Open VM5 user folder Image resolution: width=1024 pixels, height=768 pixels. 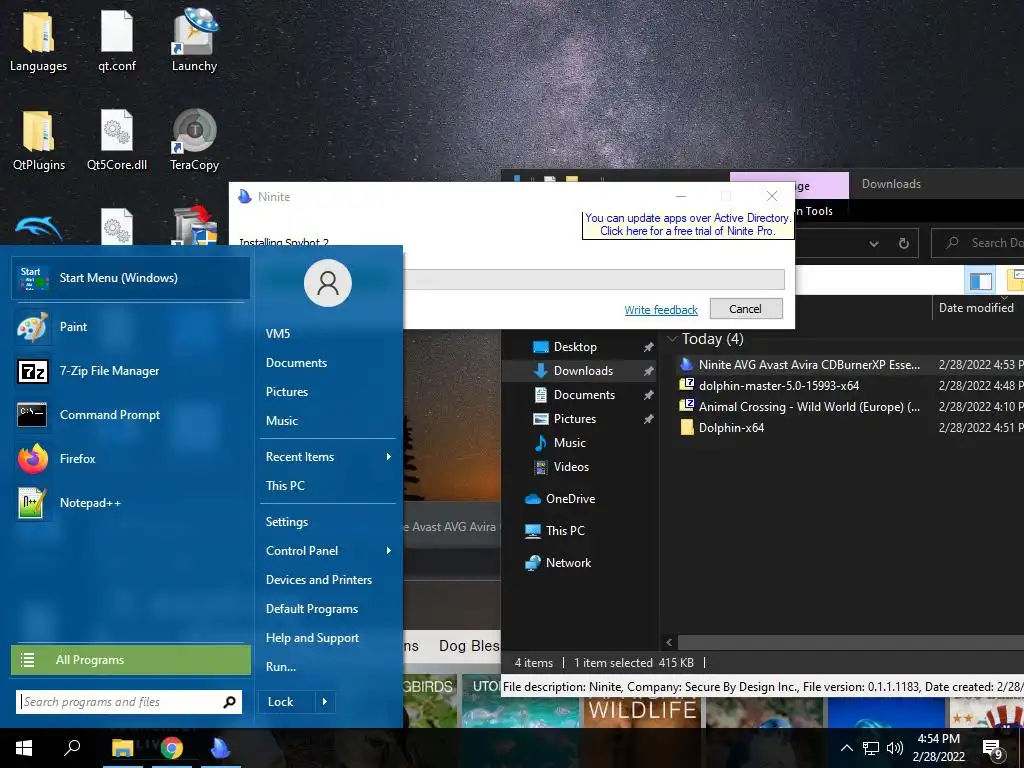click(278, 333)
